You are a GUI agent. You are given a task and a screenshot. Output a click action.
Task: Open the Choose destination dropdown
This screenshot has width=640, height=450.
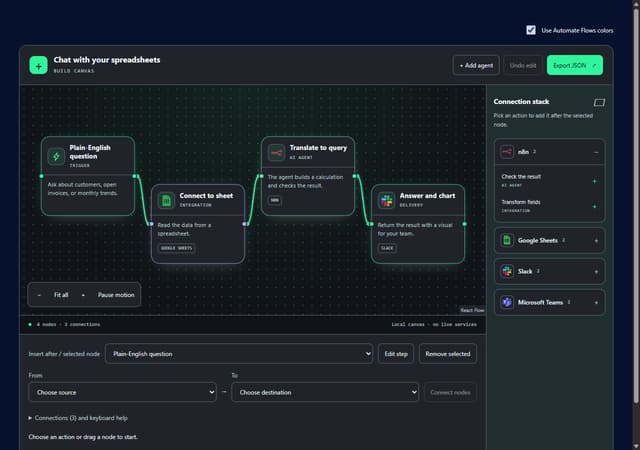click(325, 392)
